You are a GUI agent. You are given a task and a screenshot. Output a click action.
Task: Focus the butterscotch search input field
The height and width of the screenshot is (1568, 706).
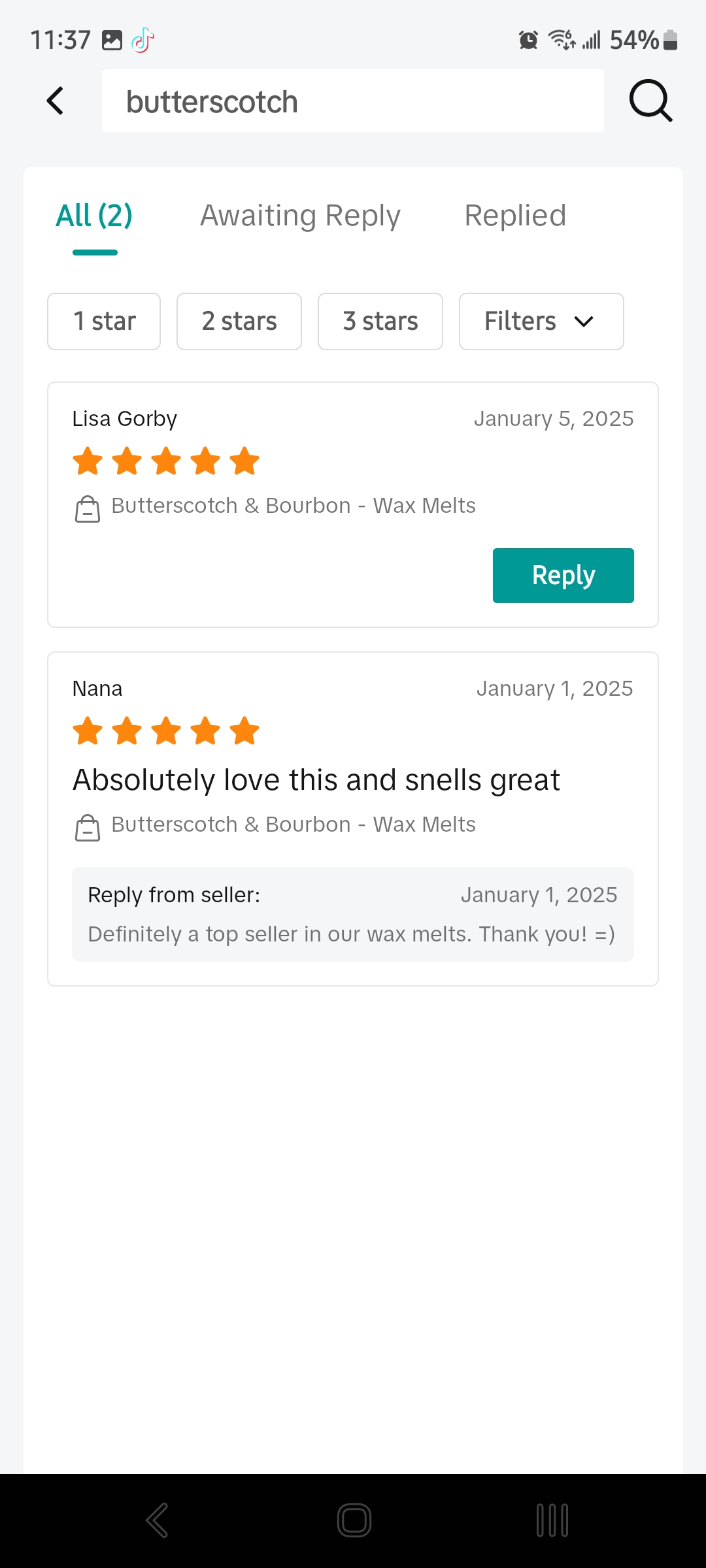pyautogui.click(x=353, y=101)
